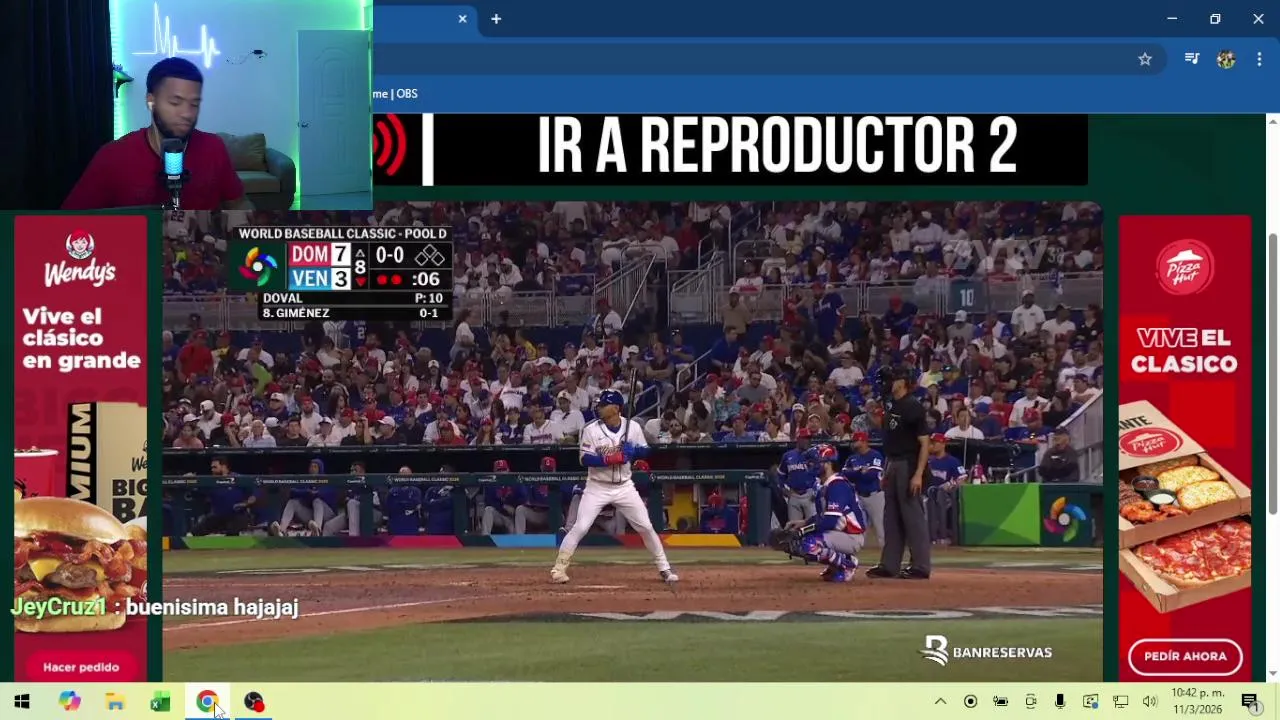Click the World Baseball Classic scoreboard logo
This screenshot has height=720, width=1280.
[x=260, y=266]
